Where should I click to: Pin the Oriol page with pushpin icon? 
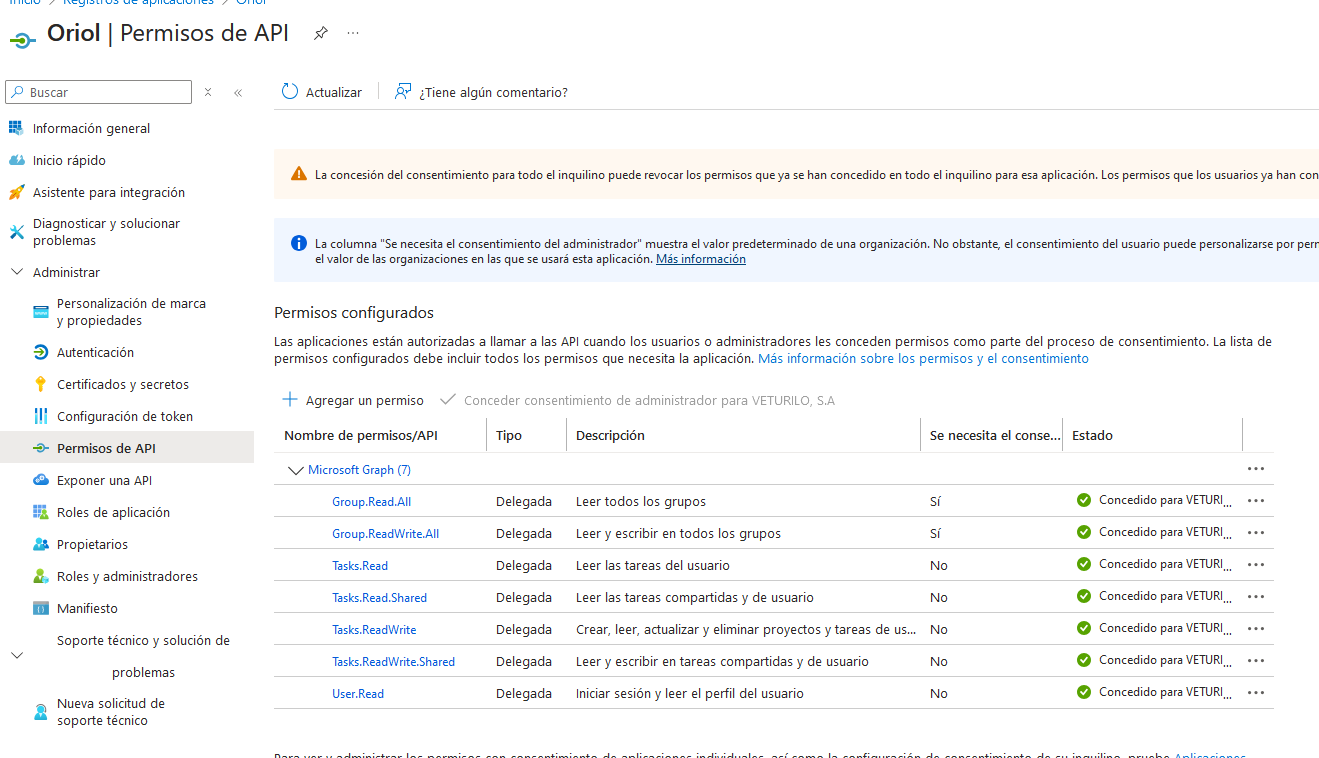[x=320, y=33]
